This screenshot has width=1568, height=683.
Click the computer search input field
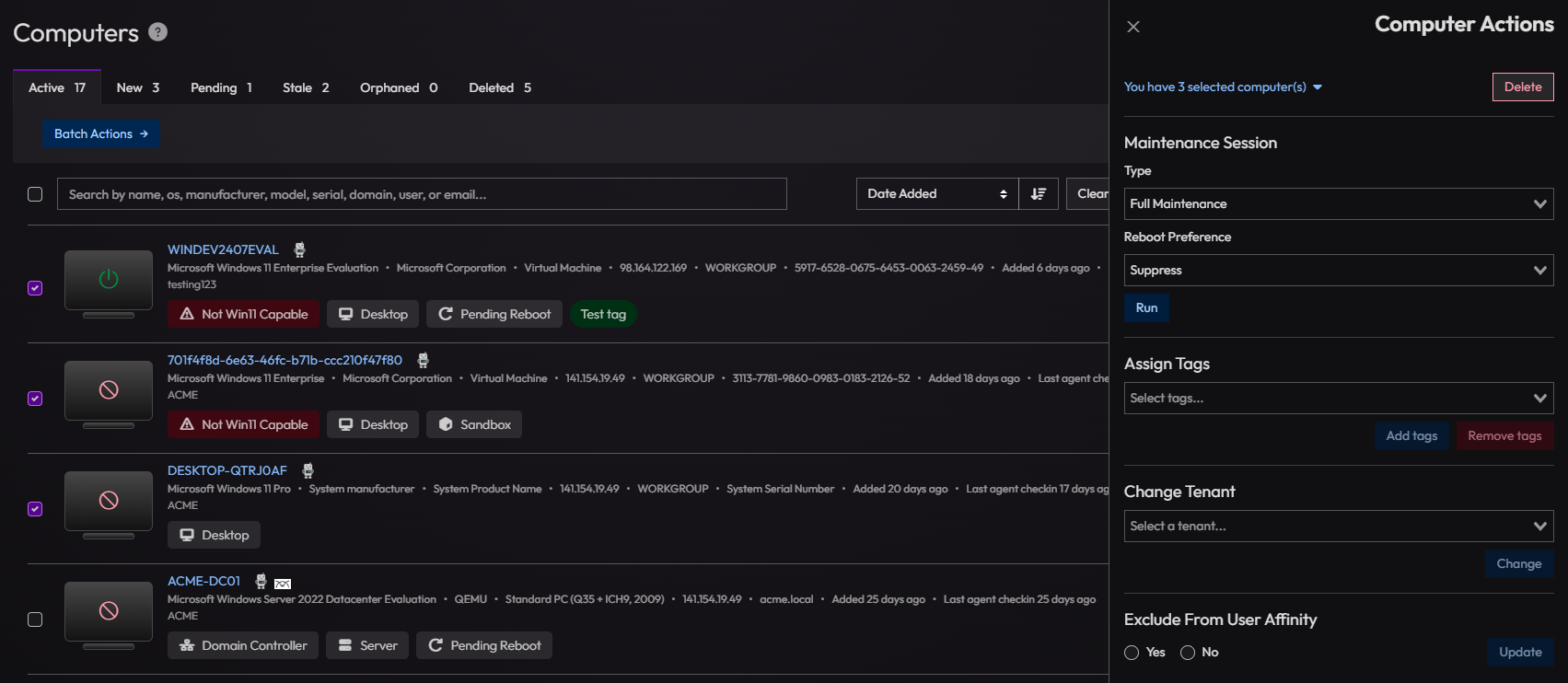[x=422, y=193]
